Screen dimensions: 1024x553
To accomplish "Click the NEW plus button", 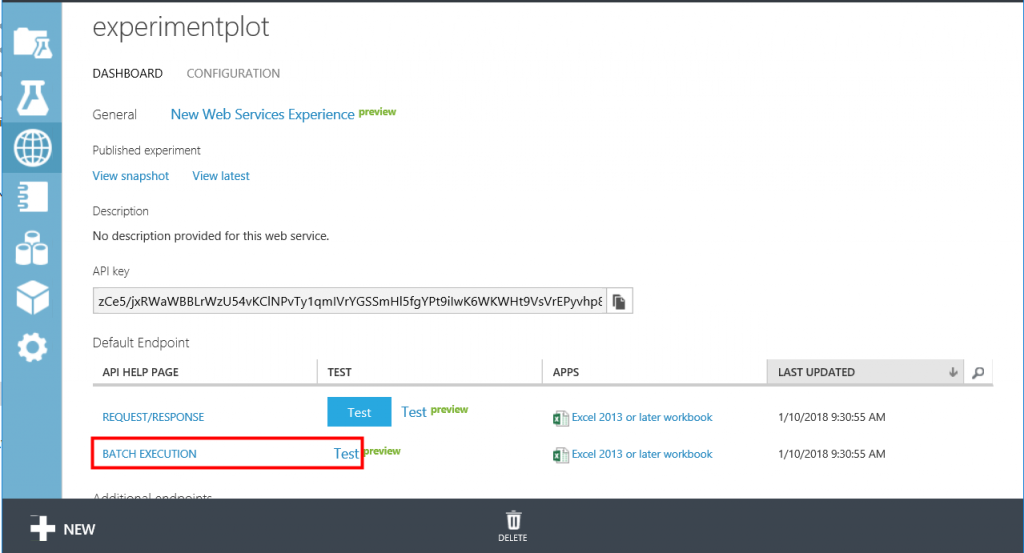I will (63, 528).
